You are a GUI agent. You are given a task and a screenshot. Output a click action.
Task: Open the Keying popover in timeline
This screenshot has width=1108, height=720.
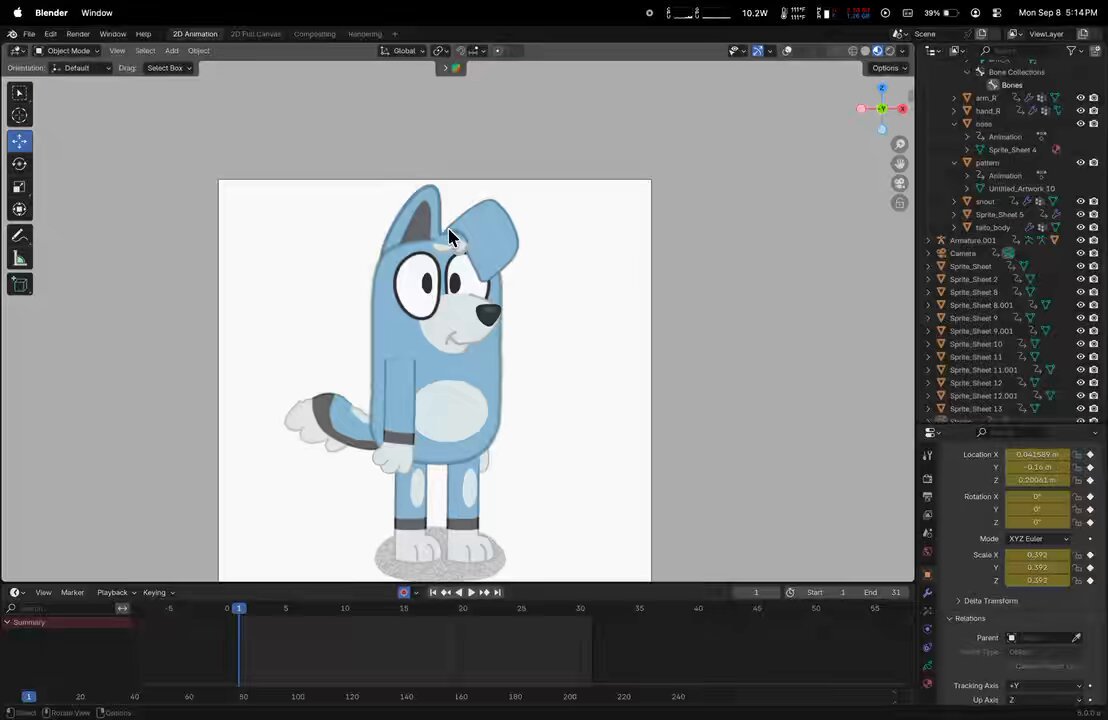click(158, 592)
